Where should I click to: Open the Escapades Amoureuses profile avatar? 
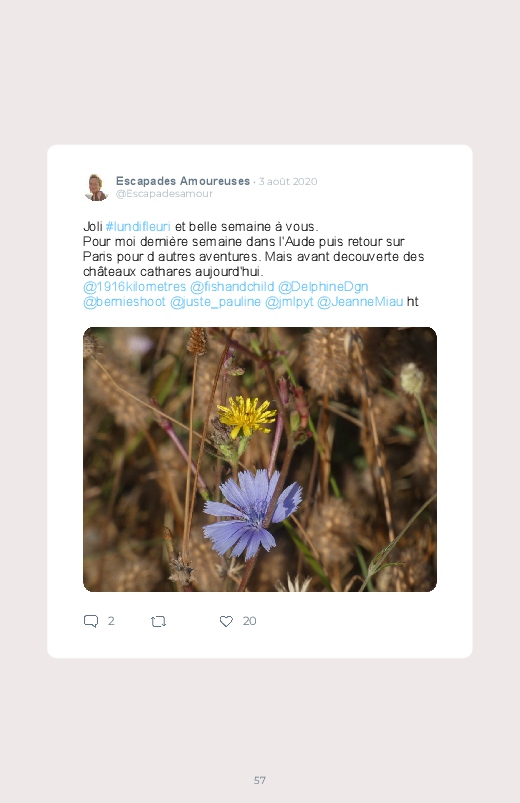[96, 187]
